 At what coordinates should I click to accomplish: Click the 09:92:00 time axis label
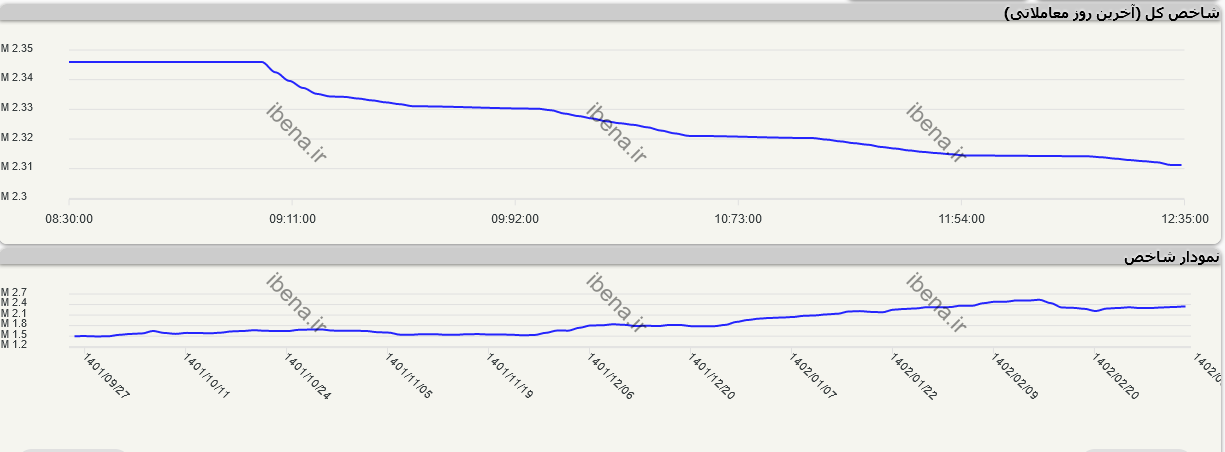[x=515, y=219]
